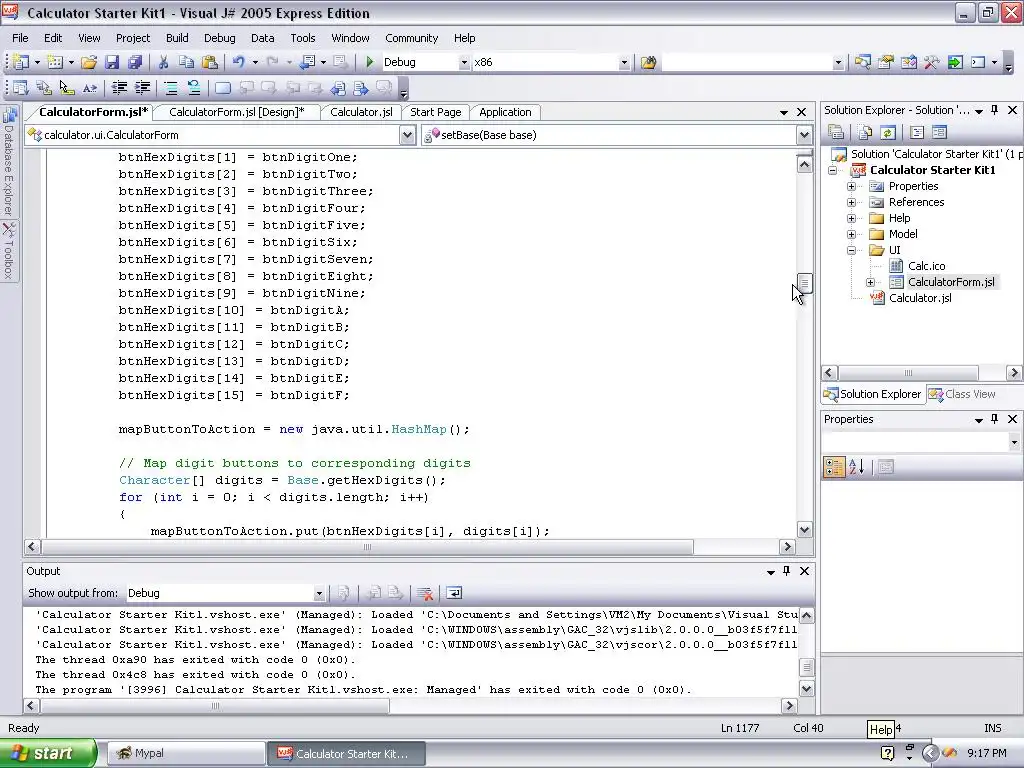Viewport: 1024px width, 768px height.
Task: Click Solution Explorer Properties icon
Action: [x=836, y=133]
